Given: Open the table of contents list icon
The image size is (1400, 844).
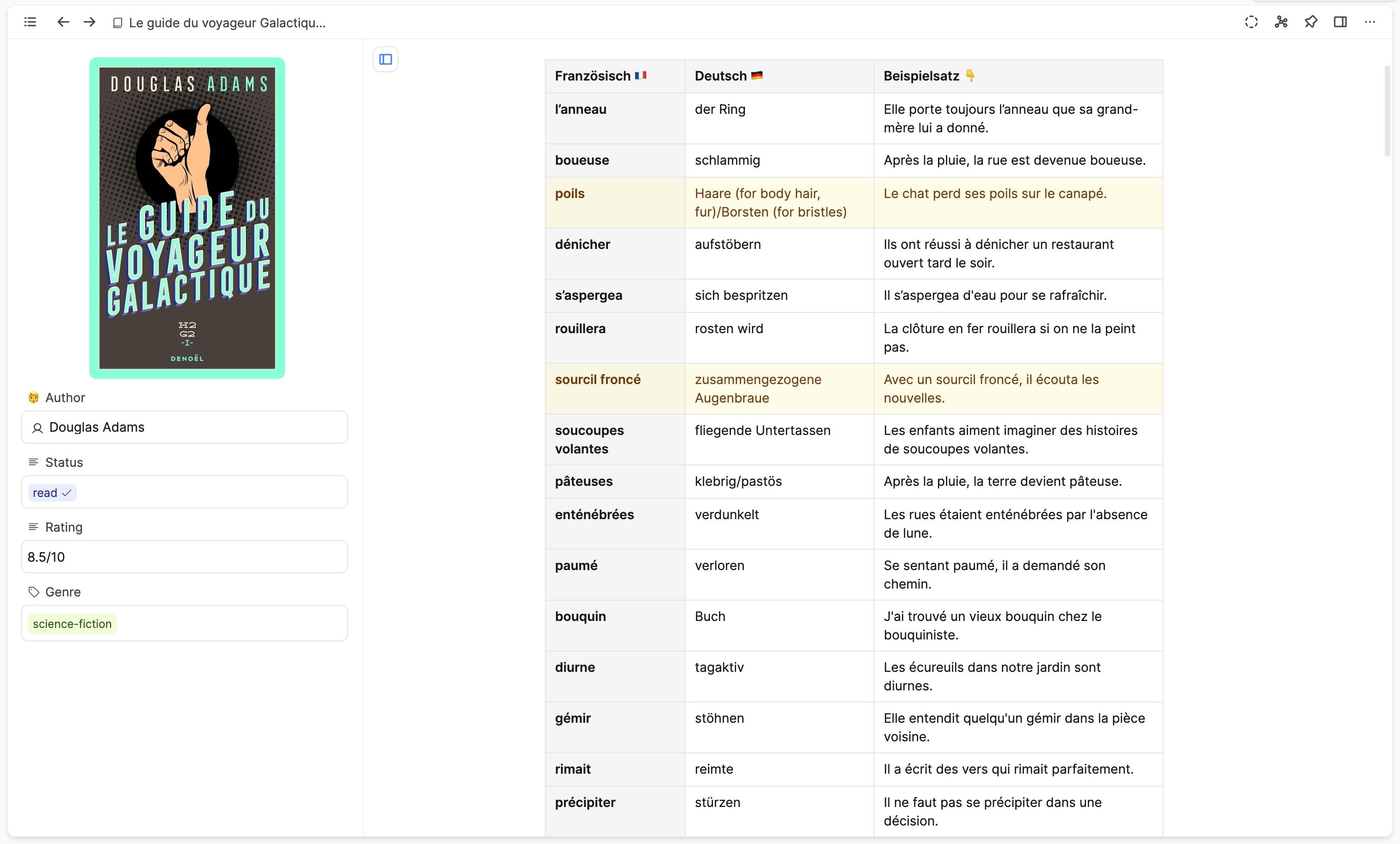Looking at the screenshot, I should 30,22.
